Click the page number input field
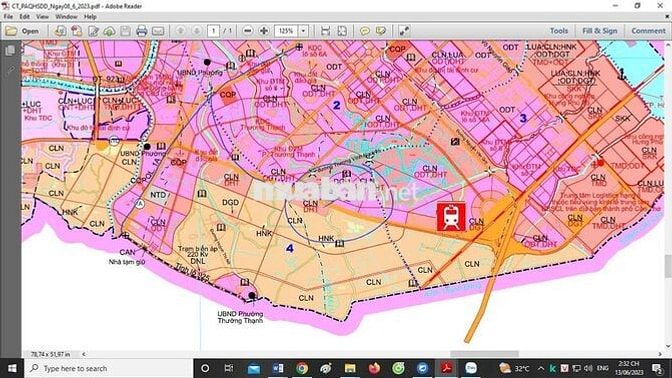This screenshot has height=378, width=672. [x=213, y=31]
